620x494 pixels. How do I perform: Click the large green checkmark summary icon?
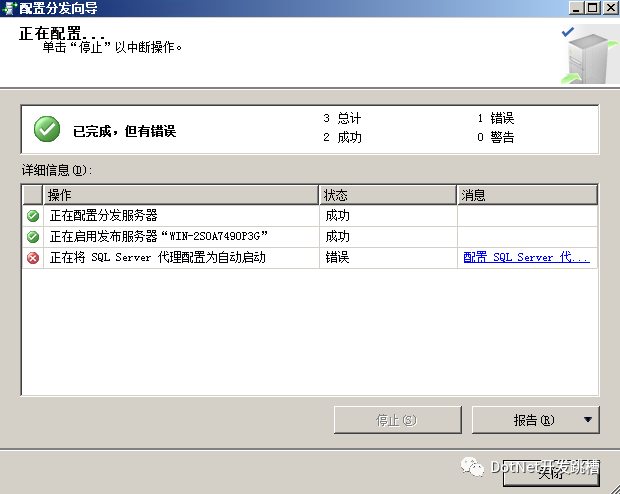point(47,129)
